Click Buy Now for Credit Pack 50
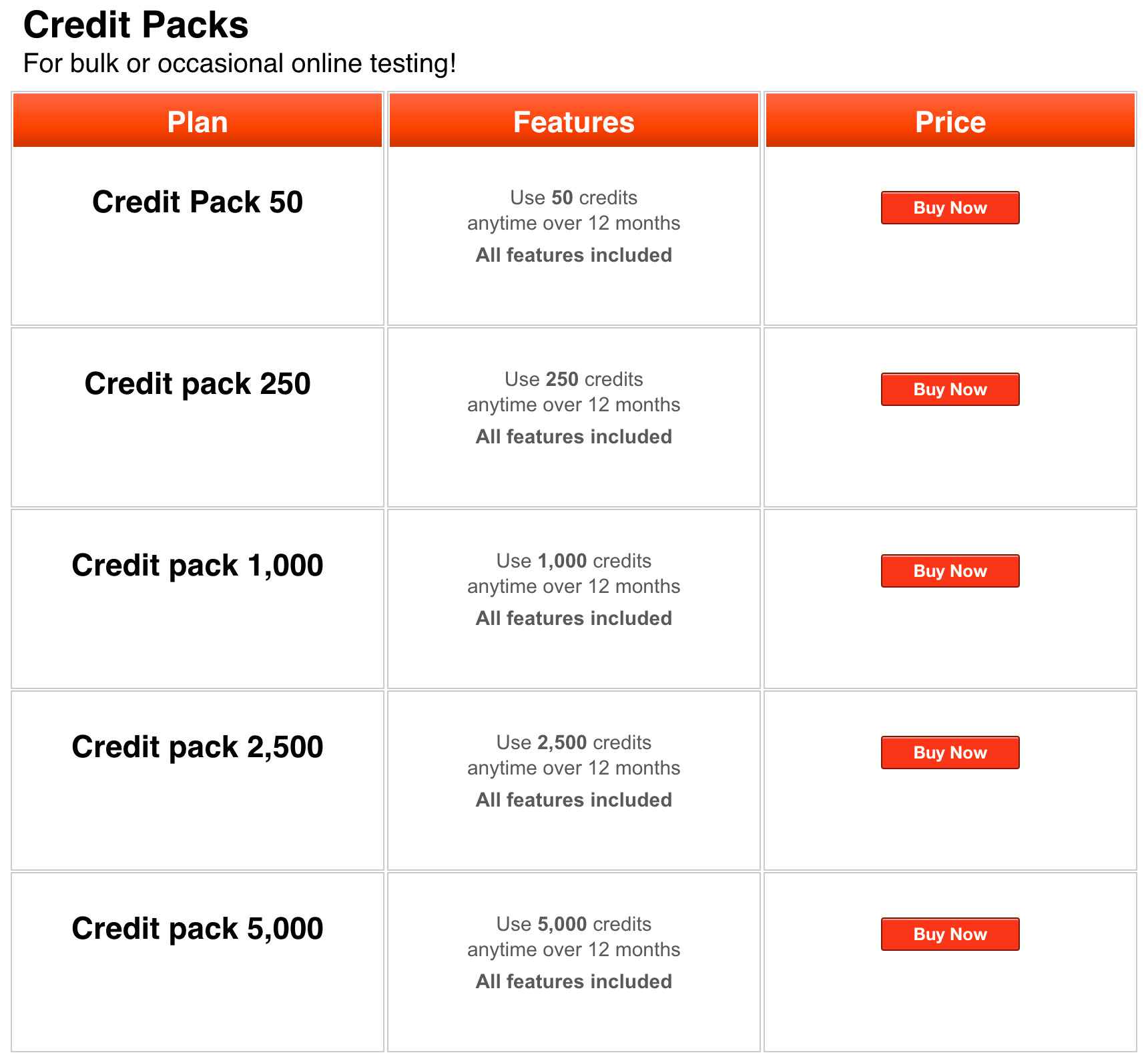This screenshot has height=1063, width=1148. [x=950, y=208]
